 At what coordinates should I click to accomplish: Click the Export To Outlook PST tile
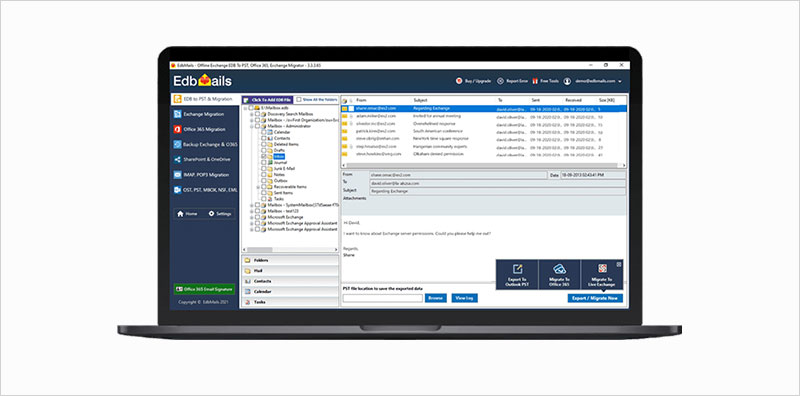coord(517,275)
